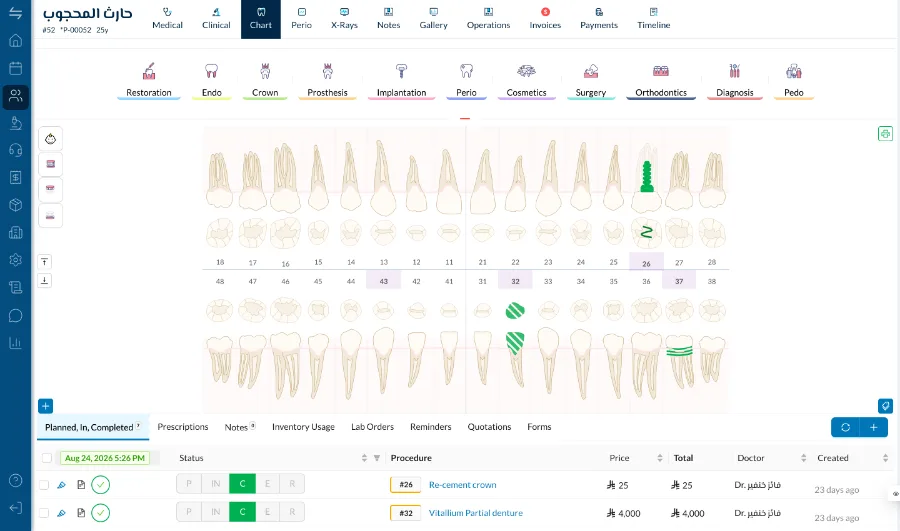
Task: Sort by the Doctor column arrows
Action: click(x=803, y=458)
